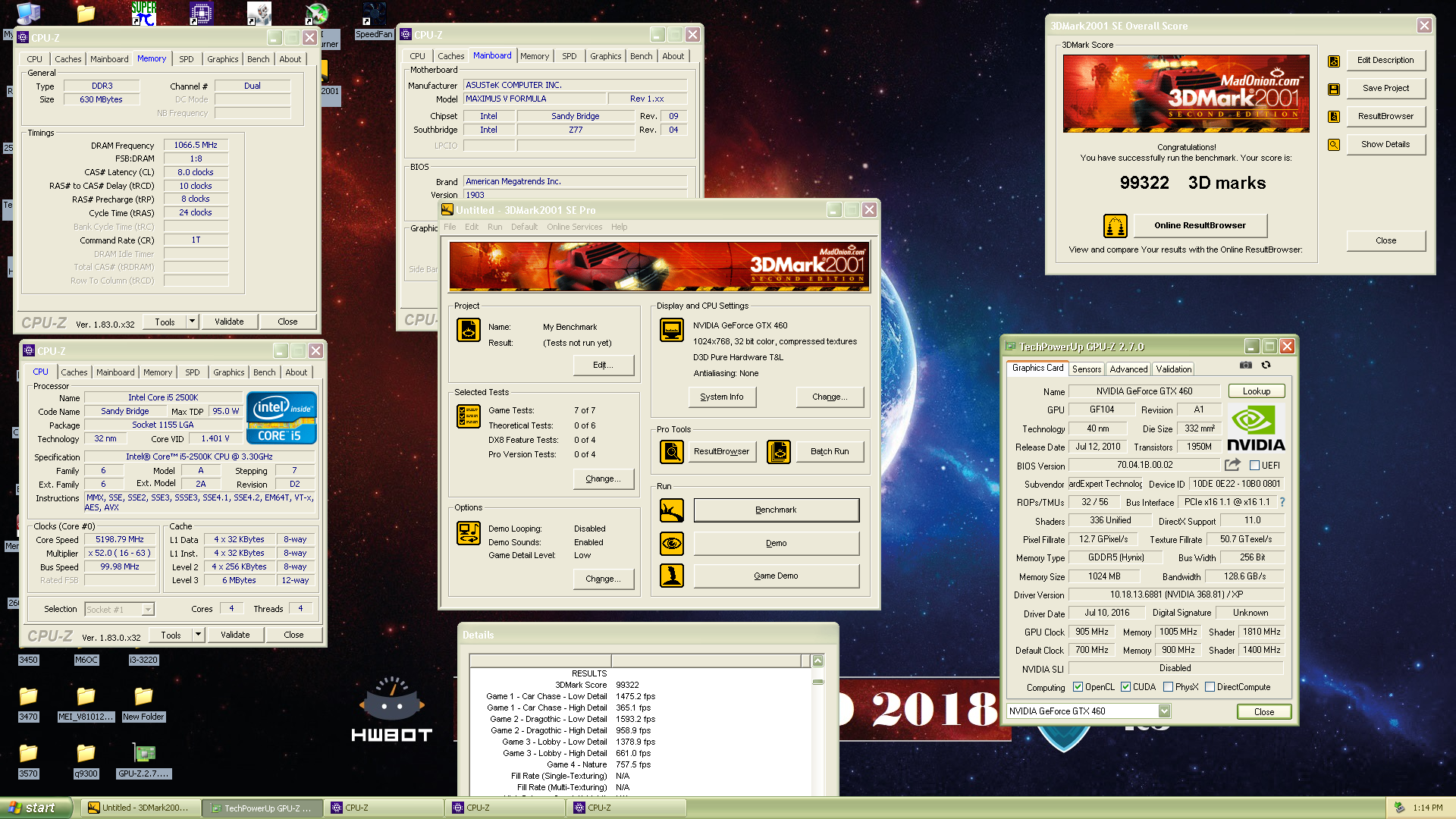Screen dimensions: 1456x819
Task: Click the Project icon in 3DMark2001 window
Action: pos(469,330)
